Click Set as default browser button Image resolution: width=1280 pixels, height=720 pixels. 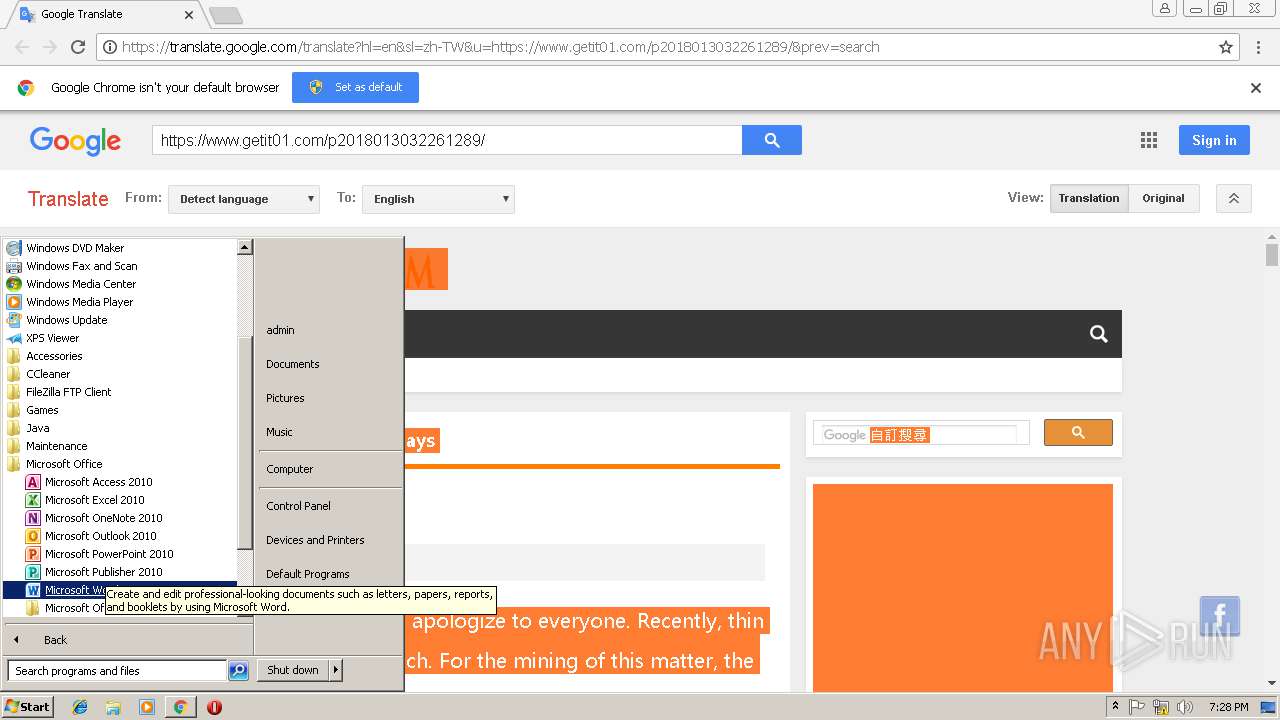point(355,87)
